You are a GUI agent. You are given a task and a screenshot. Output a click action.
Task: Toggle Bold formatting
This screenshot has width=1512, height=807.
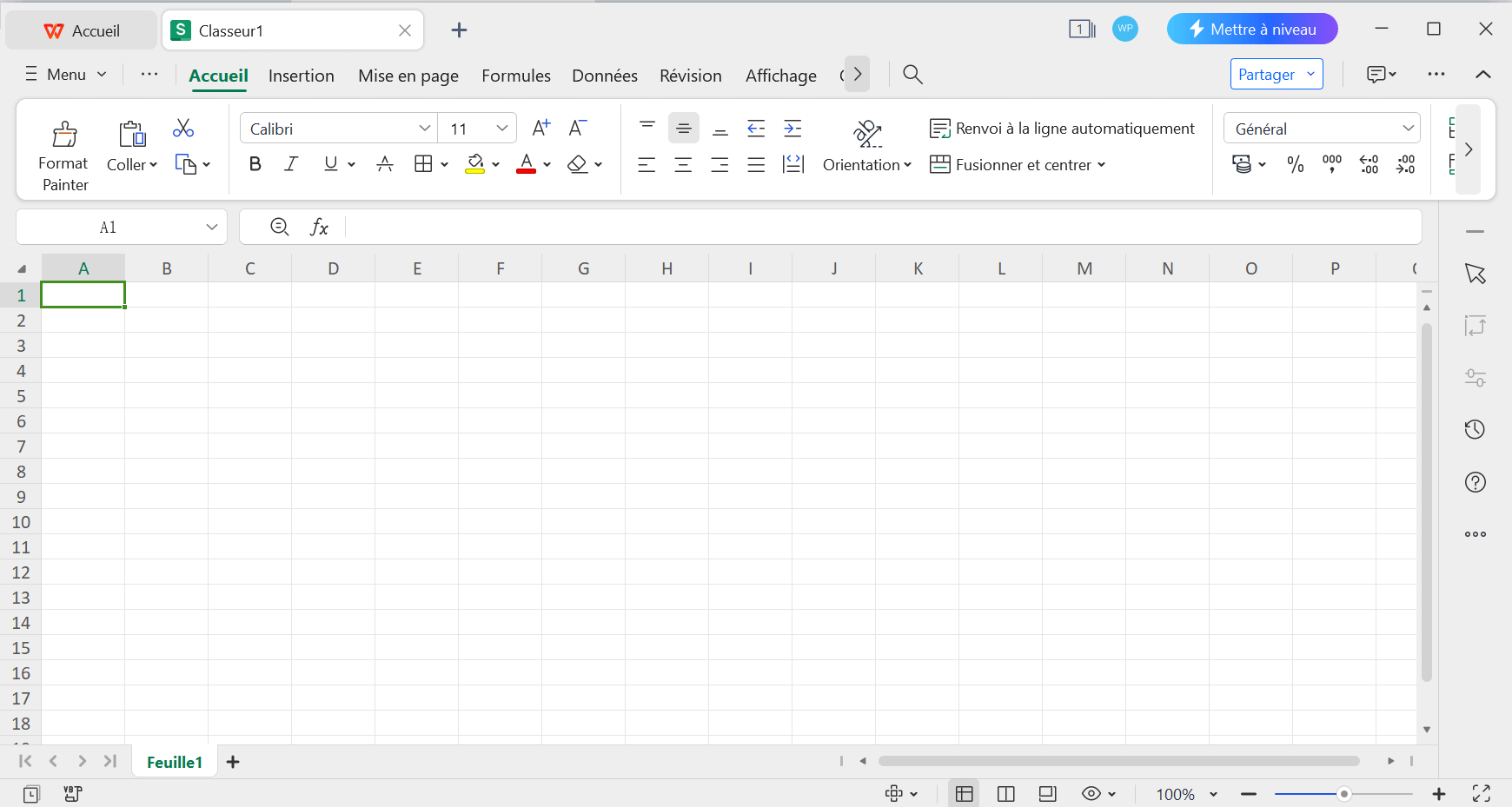(255, 164)
